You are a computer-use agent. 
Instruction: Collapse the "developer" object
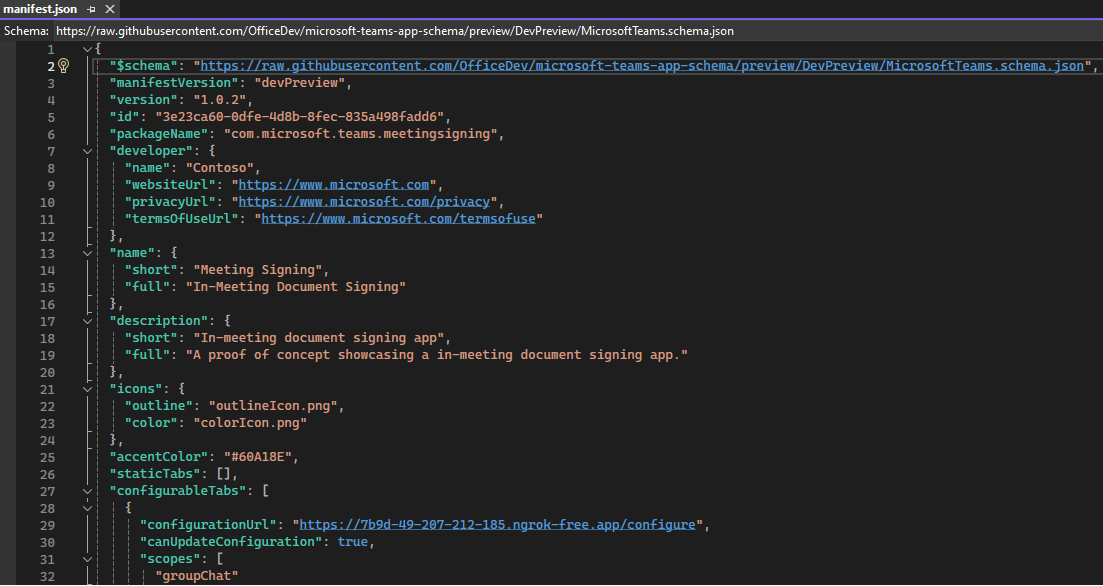(87, 151)
